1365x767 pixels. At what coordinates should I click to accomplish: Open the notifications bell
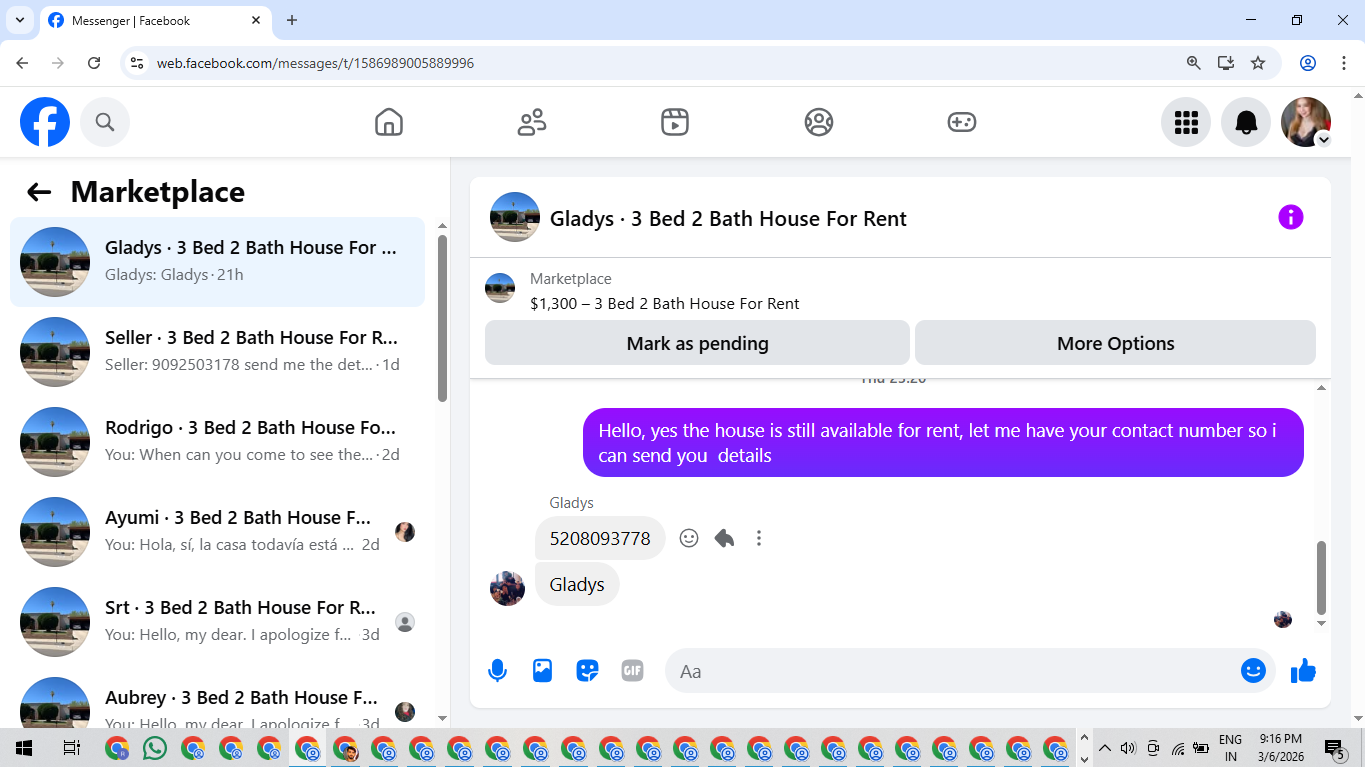(x=1246, y=122)
